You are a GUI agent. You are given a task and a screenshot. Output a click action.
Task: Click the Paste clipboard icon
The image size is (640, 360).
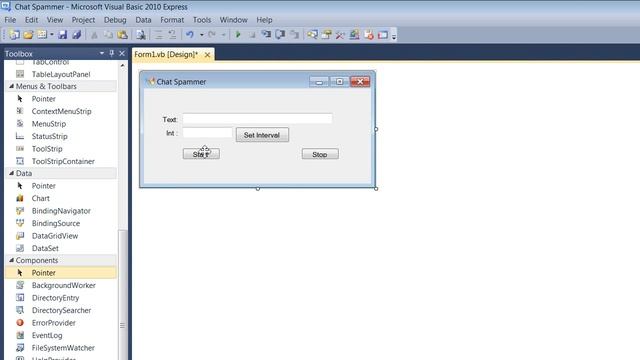click(122, 35)
